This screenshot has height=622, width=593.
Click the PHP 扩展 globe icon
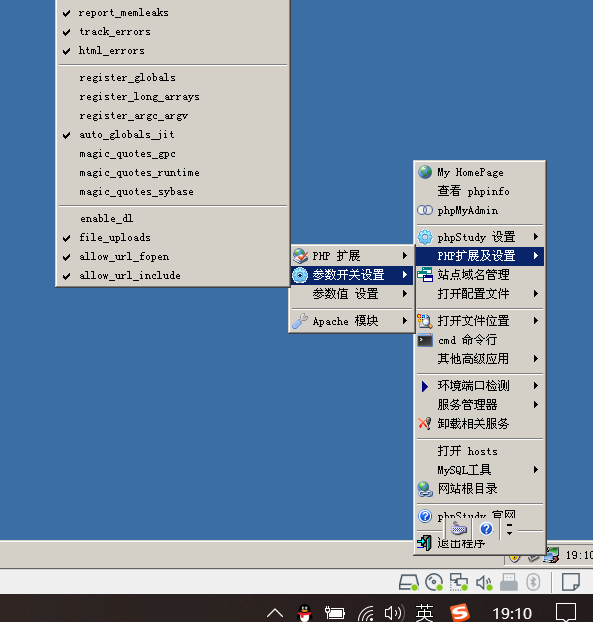[300, 256]
